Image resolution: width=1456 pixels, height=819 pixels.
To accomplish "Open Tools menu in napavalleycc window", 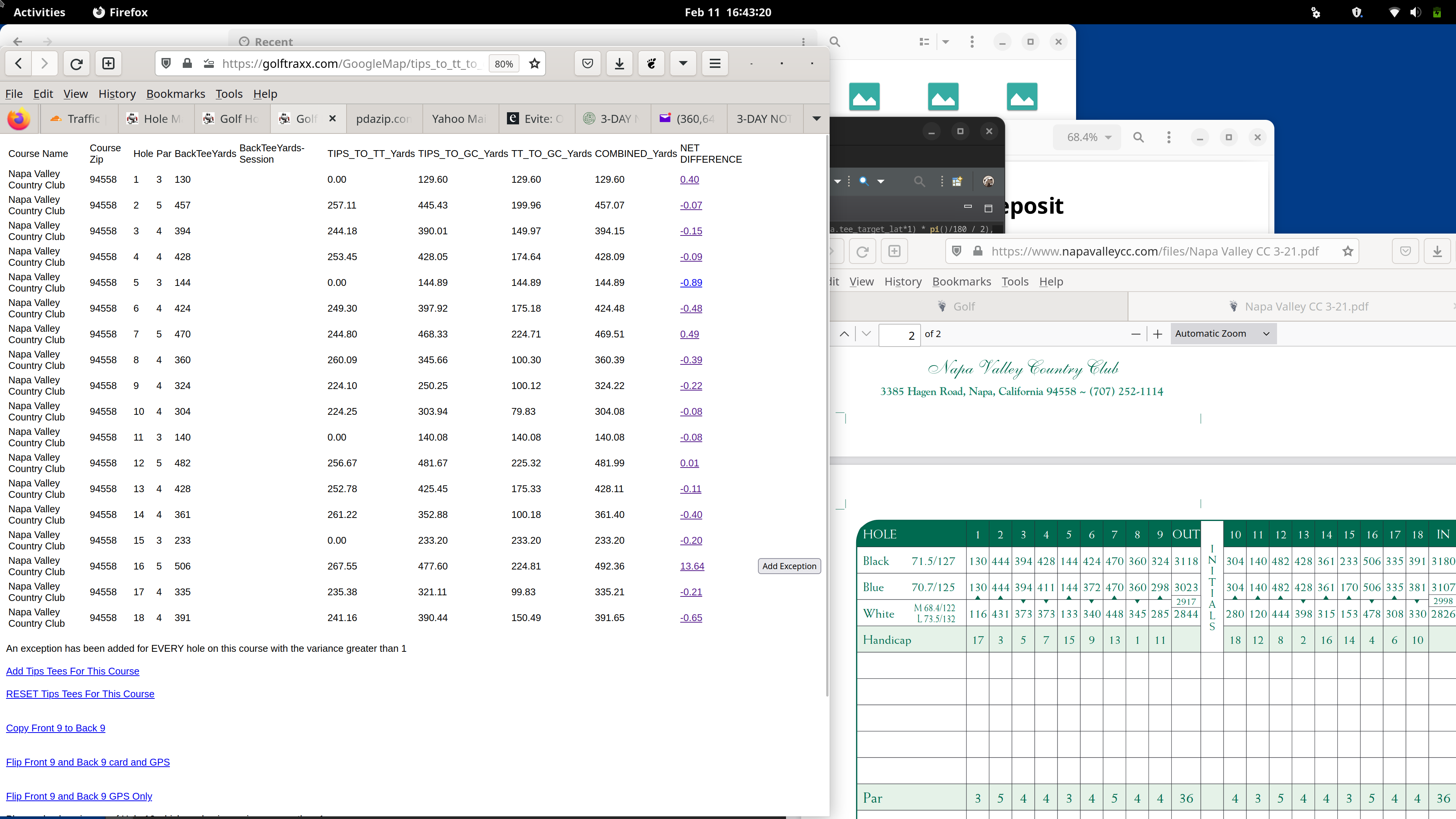I will click(x=1015, y=281).
